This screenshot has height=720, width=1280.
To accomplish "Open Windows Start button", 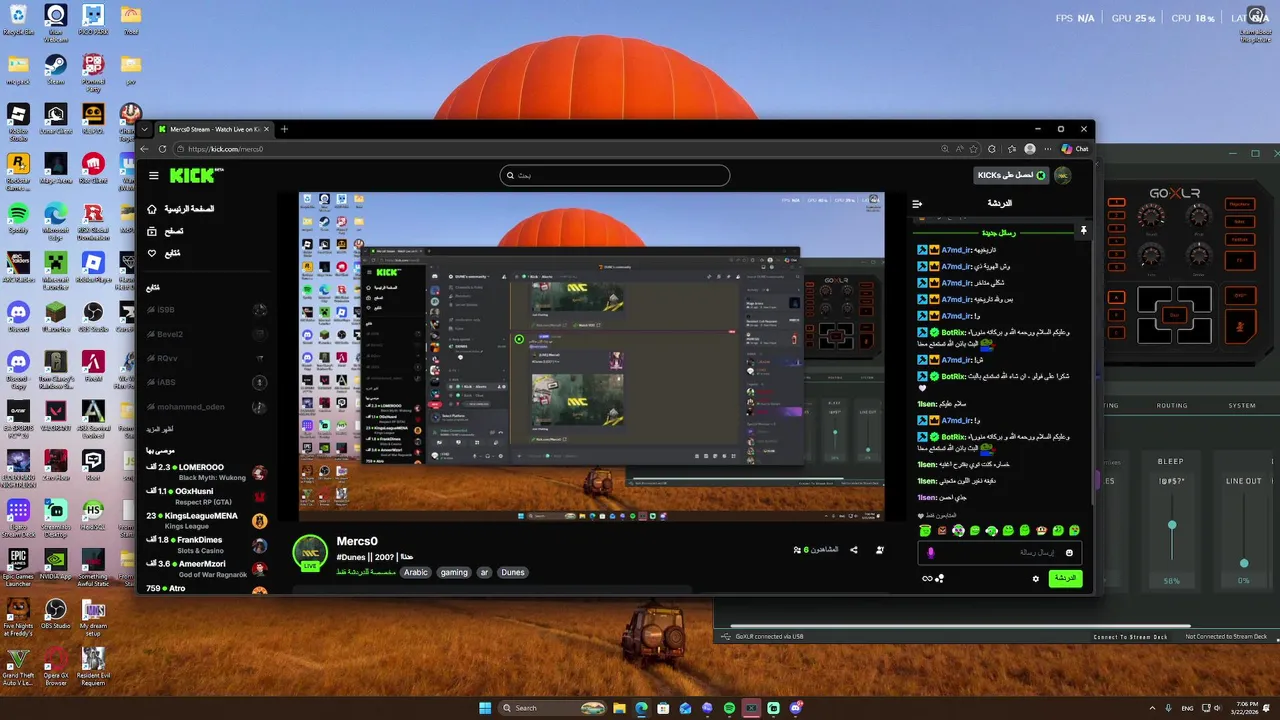I will click(485, 708).
